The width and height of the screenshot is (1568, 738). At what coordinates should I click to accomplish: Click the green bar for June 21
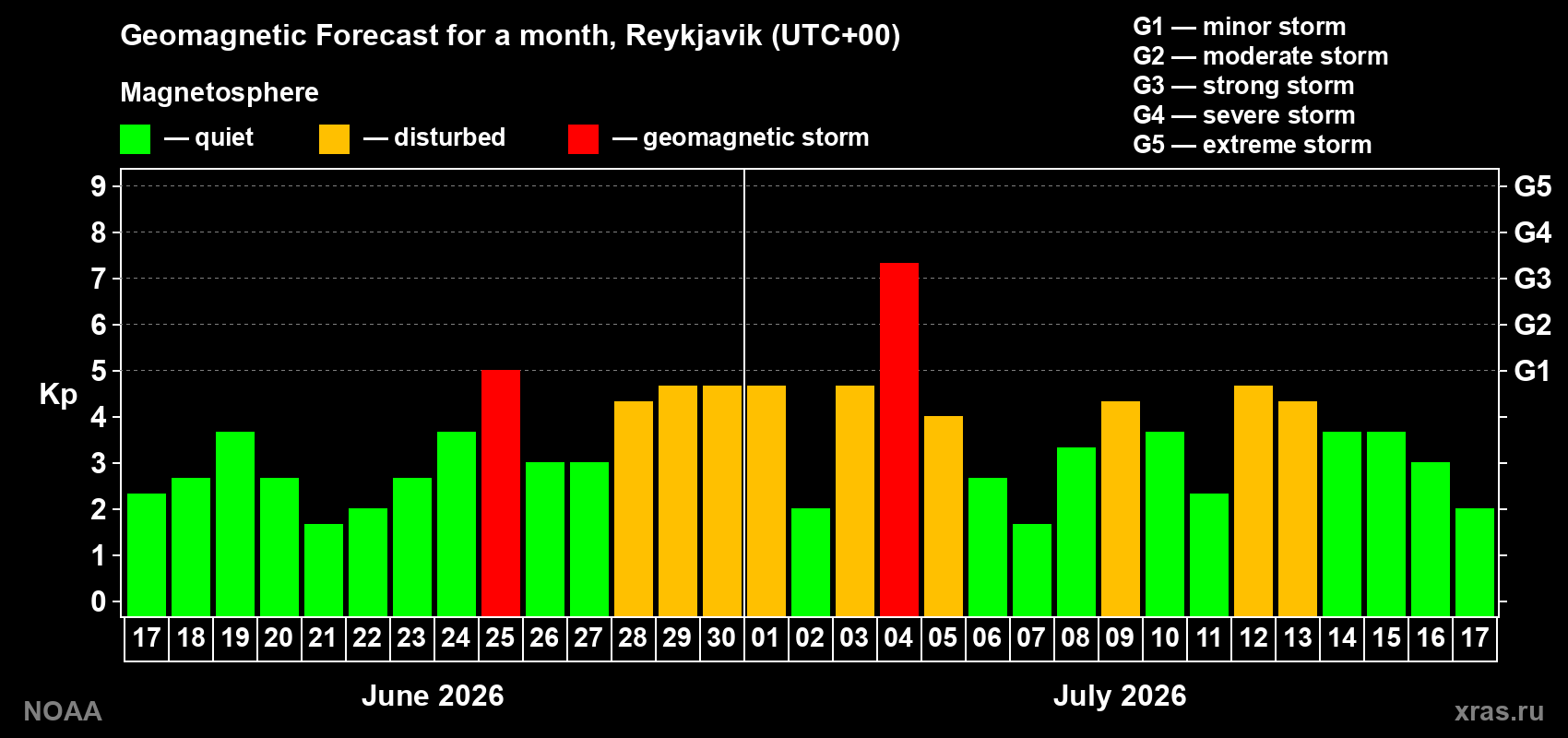click(x=324, y=570)
